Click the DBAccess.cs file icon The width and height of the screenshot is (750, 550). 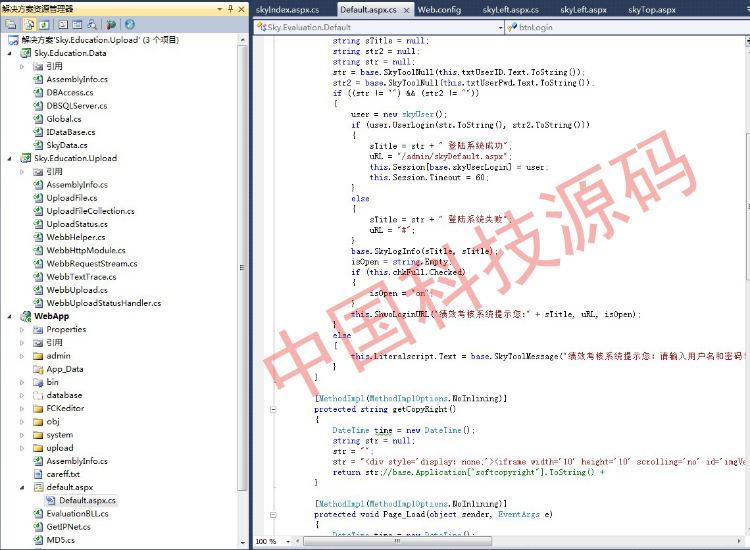point(38,93)
